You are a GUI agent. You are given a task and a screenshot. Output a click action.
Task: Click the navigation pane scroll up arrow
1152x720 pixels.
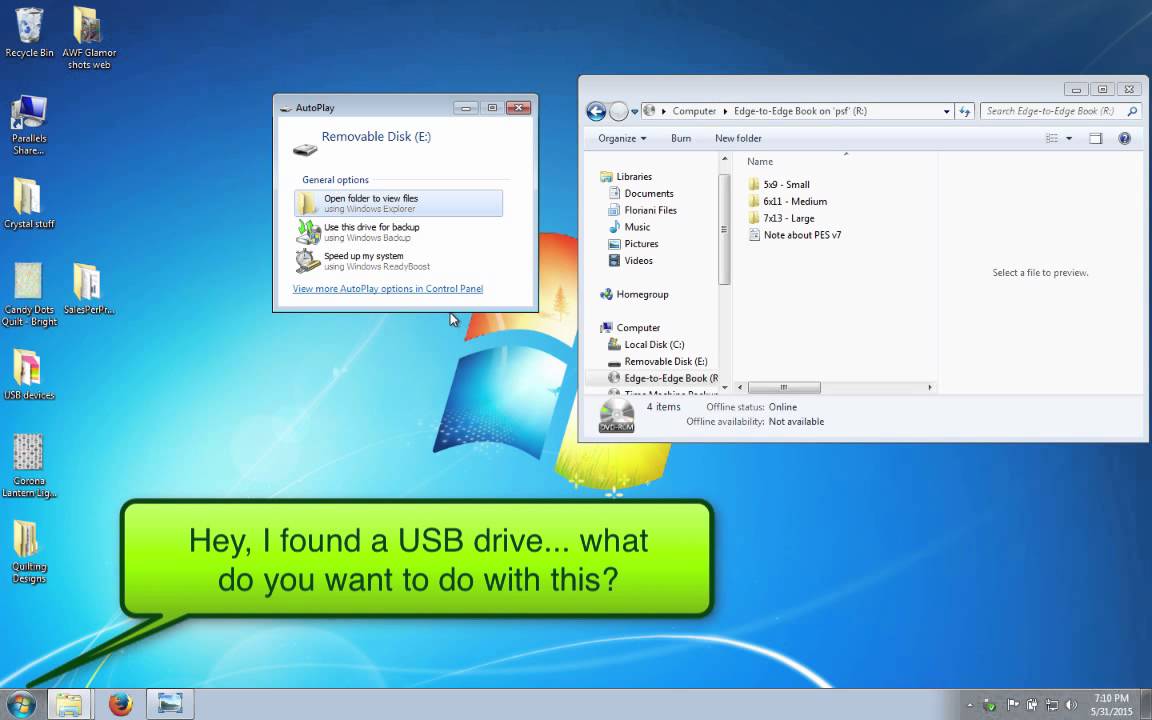coord(724,159)
